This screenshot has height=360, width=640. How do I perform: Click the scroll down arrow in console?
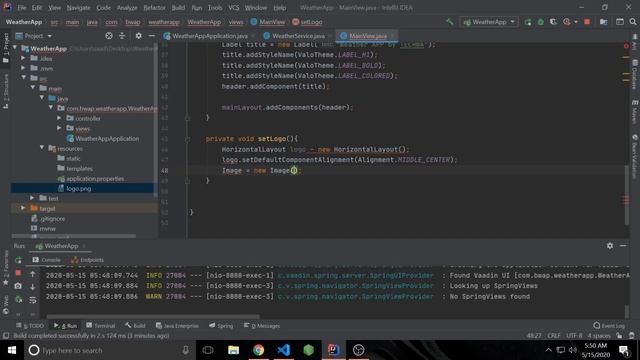33,287
